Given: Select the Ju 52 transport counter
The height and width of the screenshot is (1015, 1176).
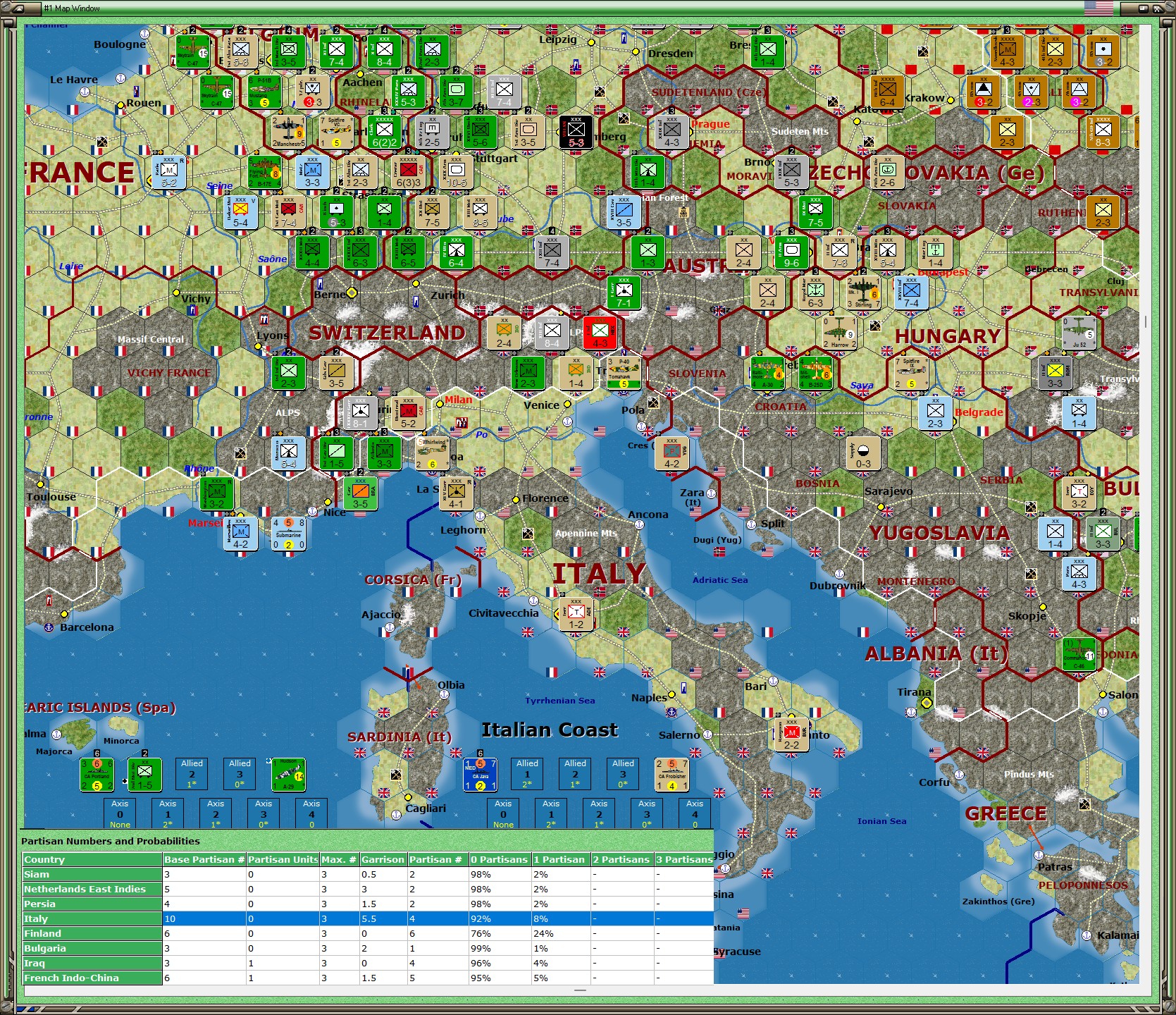Looking at the screenshot, I should click(x=1079, y=333).
